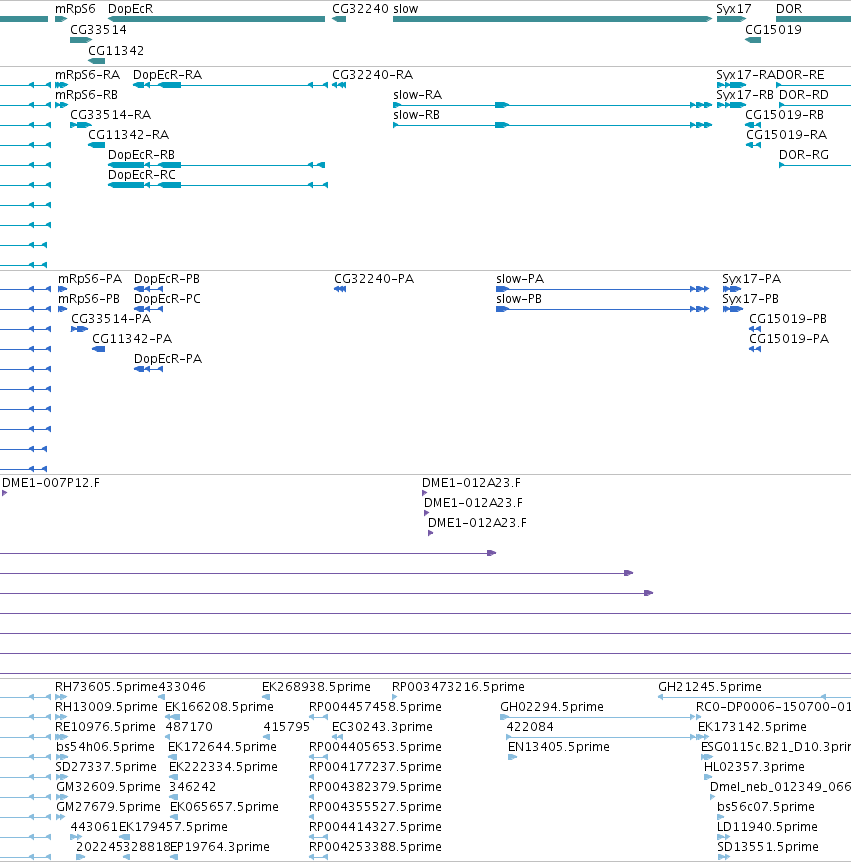Click EST GM32609.5prime
851x862 pixels.
[x=108, y=787]
